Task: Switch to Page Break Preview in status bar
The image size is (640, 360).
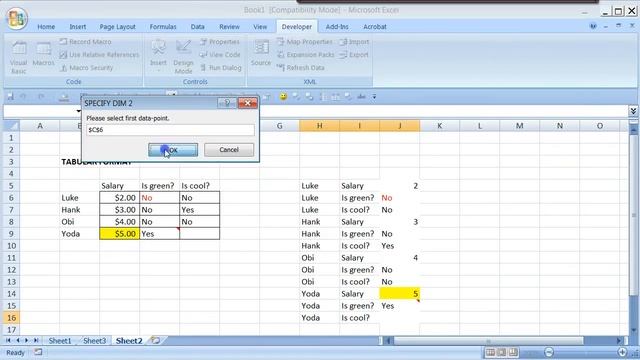Action: click(513, 352)
